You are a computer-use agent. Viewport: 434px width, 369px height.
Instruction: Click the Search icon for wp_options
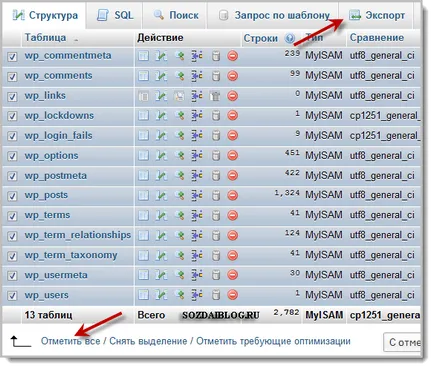pyautogui.click(x=180, y=156)
